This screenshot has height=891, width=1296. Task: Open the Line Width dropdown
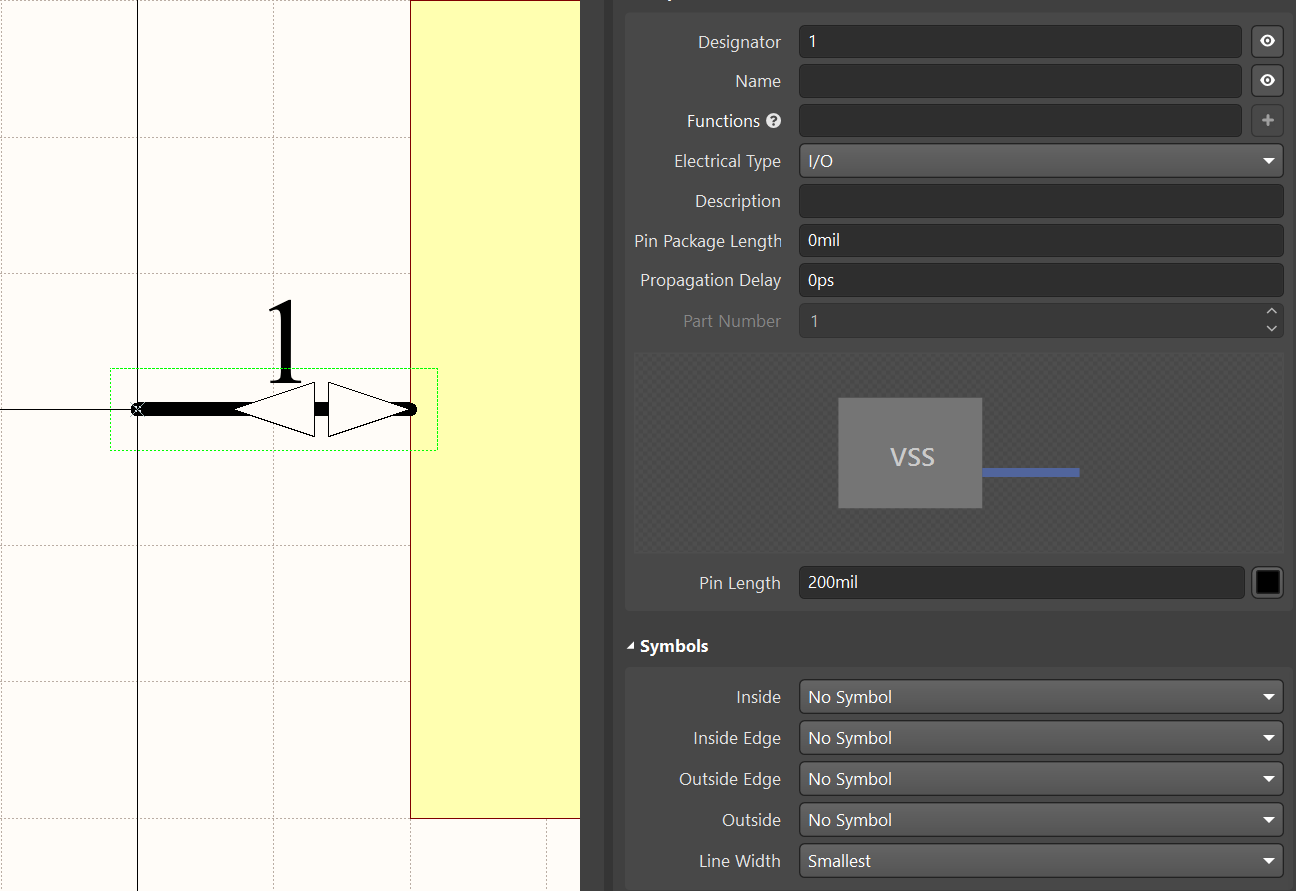click(x=1267, y=860)
